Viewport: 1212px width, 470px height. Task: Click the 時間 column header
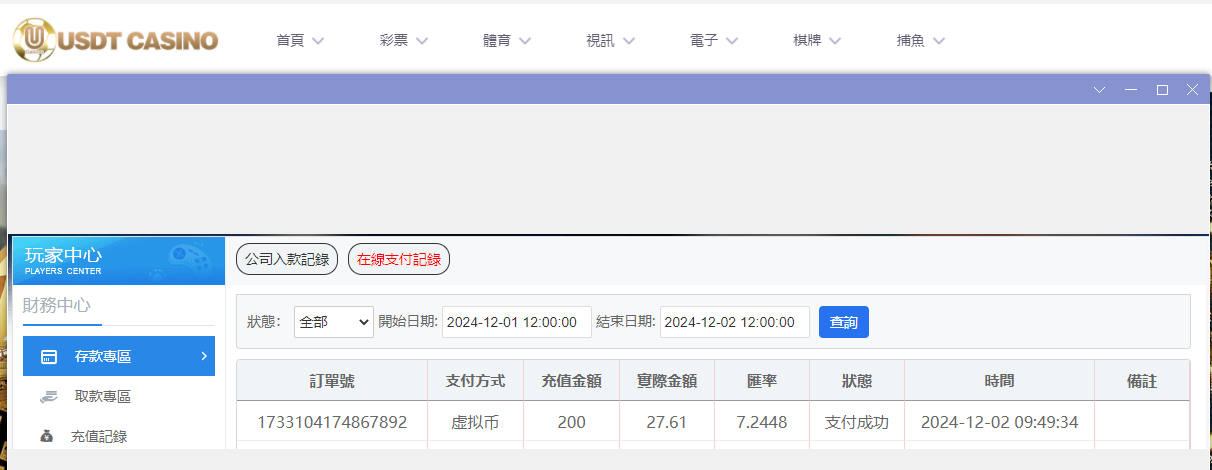coord(1000,381)
